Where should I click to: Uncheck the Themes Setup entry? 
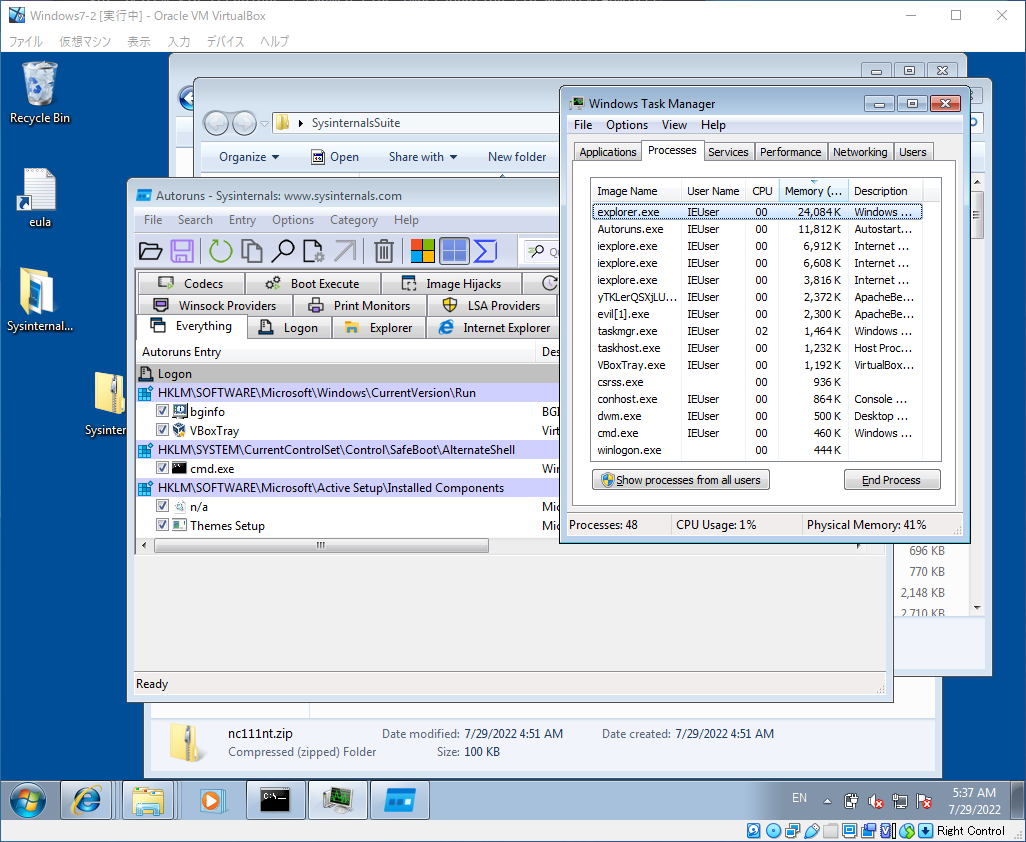click(162, 525)
